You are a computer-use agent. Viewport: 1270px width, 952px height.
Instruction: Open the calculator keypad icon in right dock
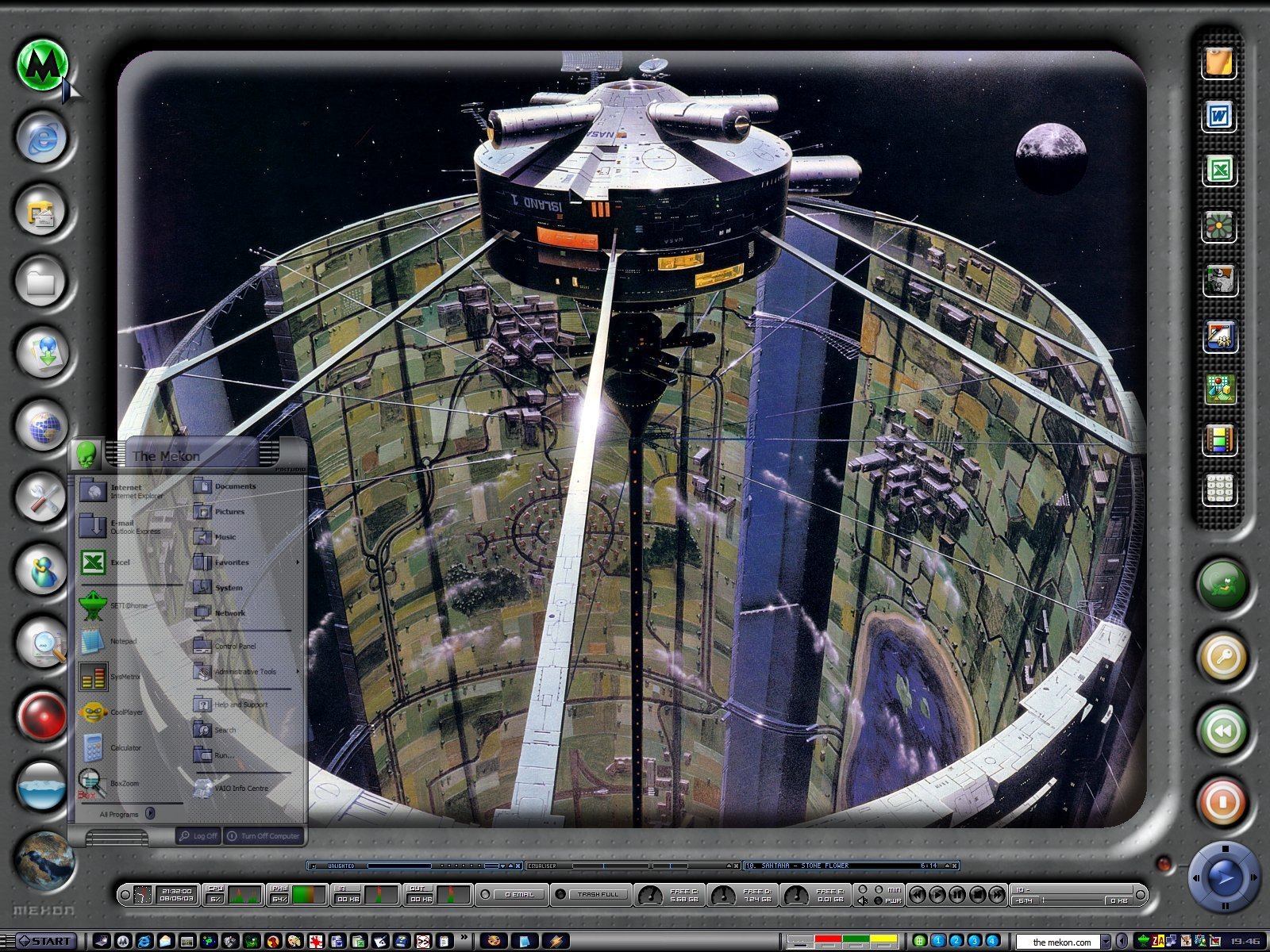1219,489
